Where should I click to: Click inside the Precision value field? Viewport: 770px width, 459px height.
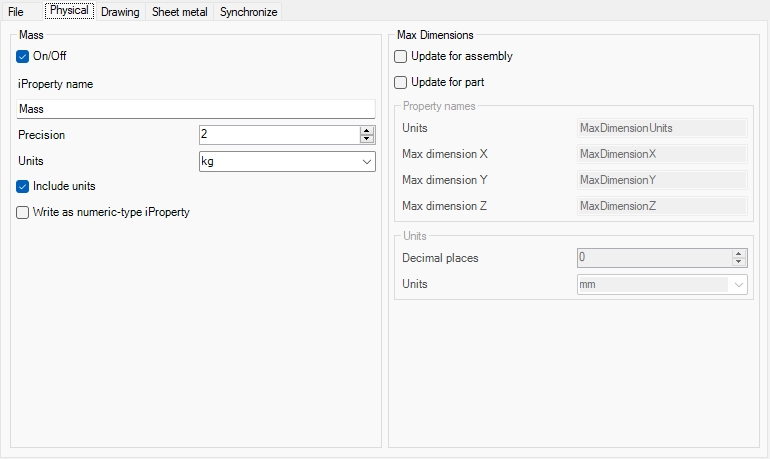pyautogui.click(x=278, y=135)
